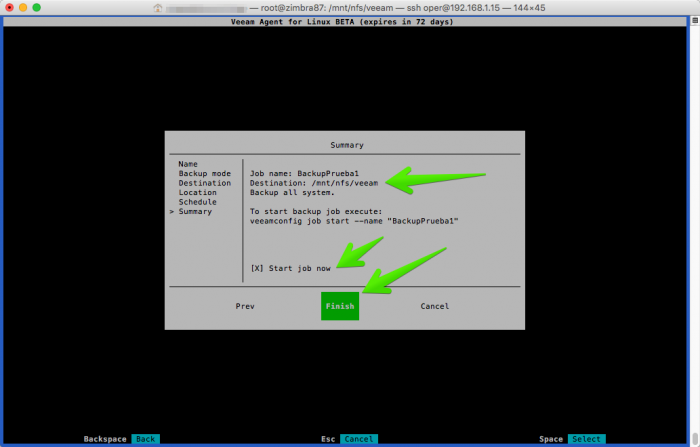This screenshot has width=700, height=447.
Task: Click the home folder icon in the title bar
Action: [x=158, y=8]
